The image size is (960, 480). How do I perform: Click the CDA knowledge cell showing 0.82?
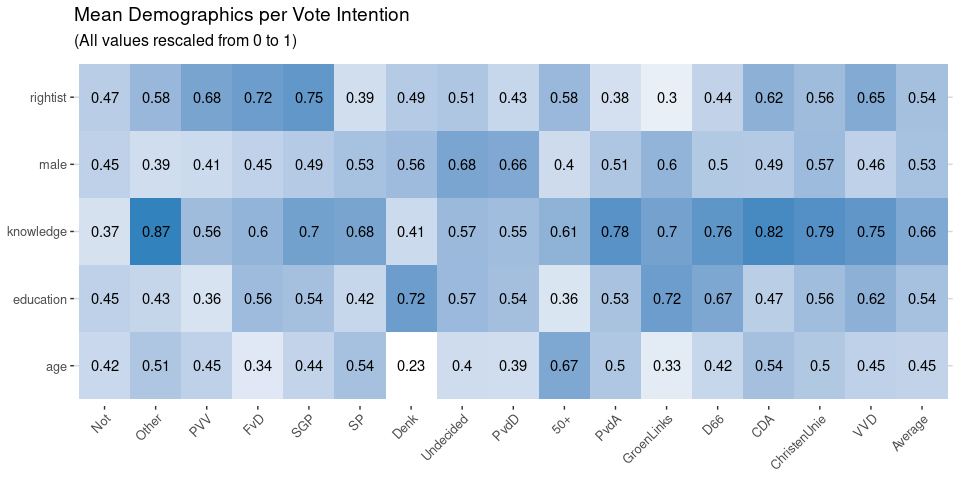point(768,231)
